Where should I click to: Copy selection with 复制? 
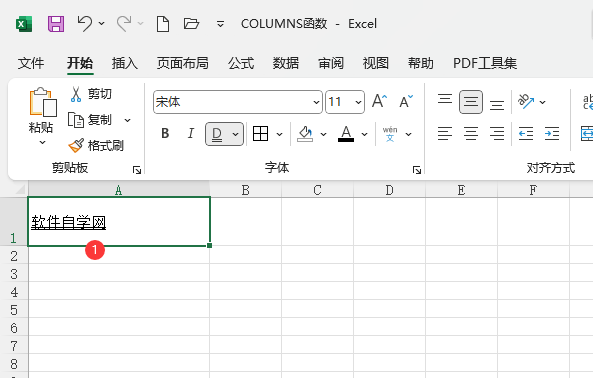point(90,120)
